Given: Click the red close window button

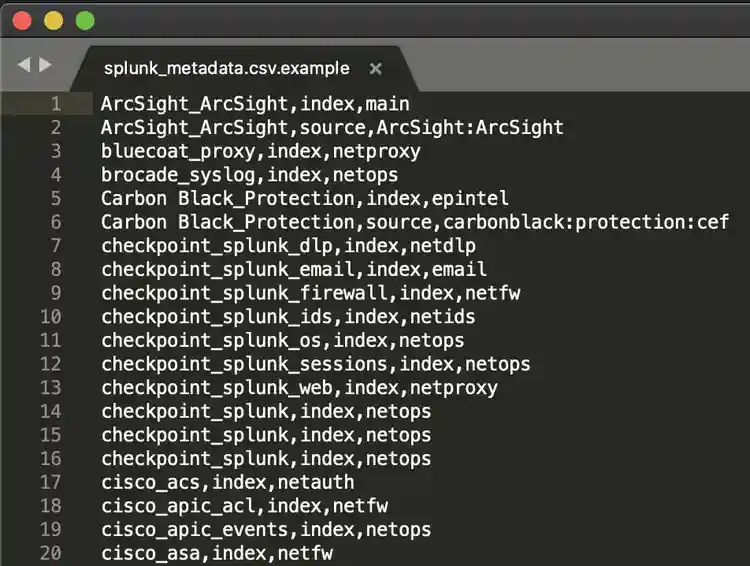Looking at the screenshot, I should coord(22,20).
